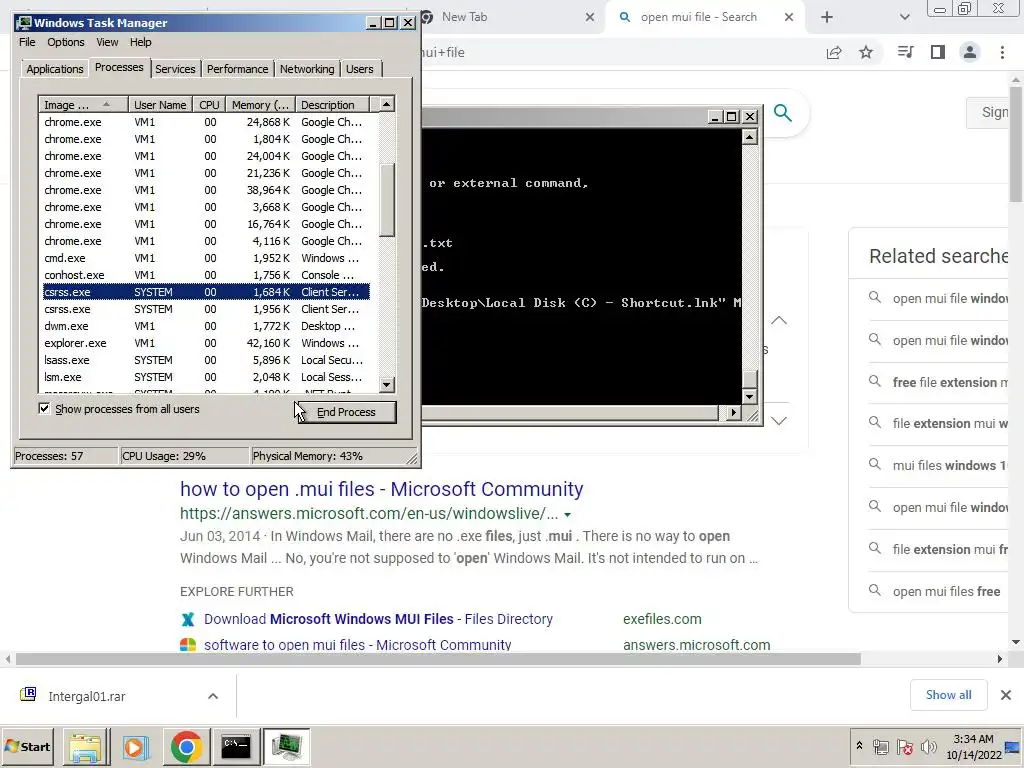Close the open mui file Search tab
This screenshot has width=1024, height=768.
point(789,18)
